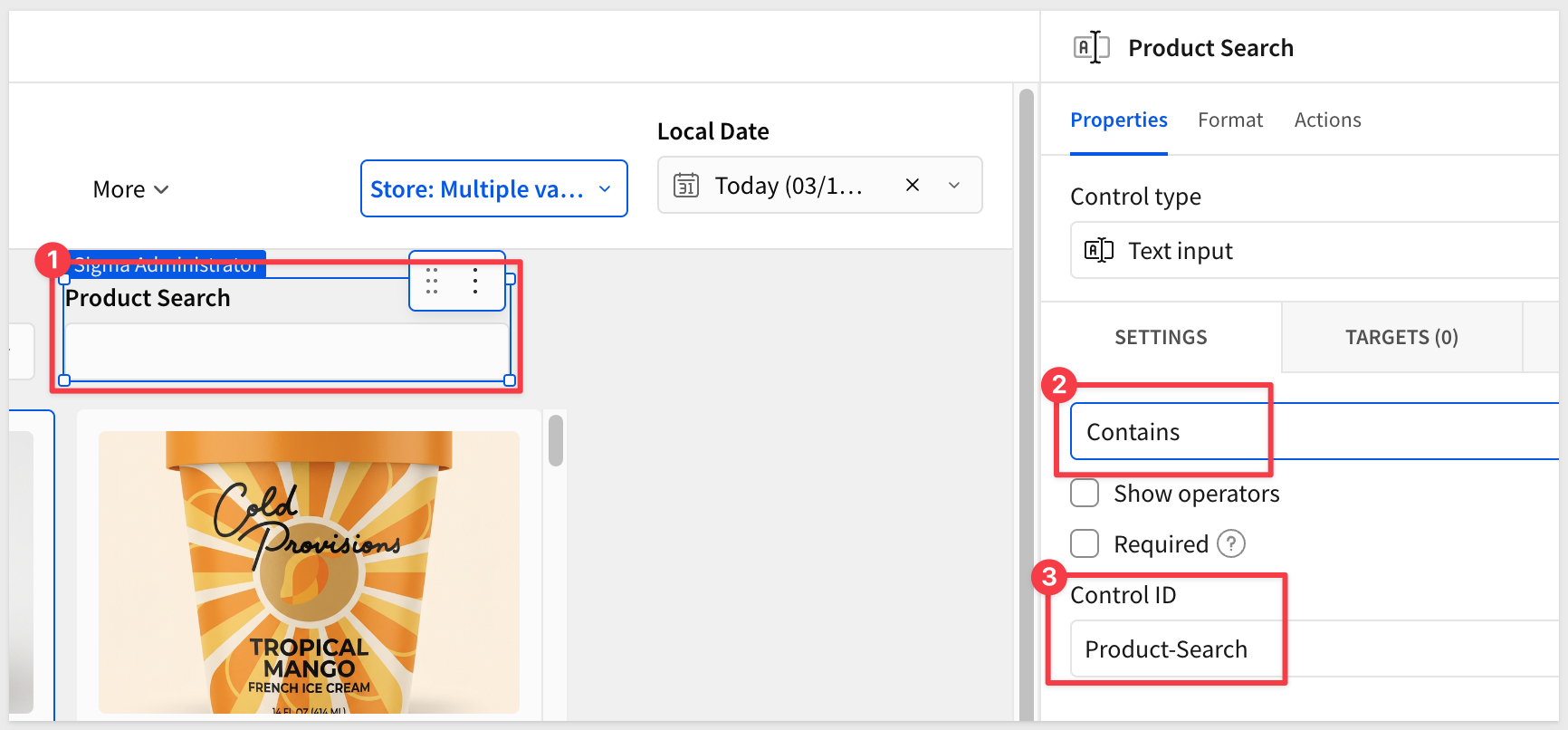Click the text input icon in panel header
This screenshot has width=1568, height=730.
pos(1091,48)
